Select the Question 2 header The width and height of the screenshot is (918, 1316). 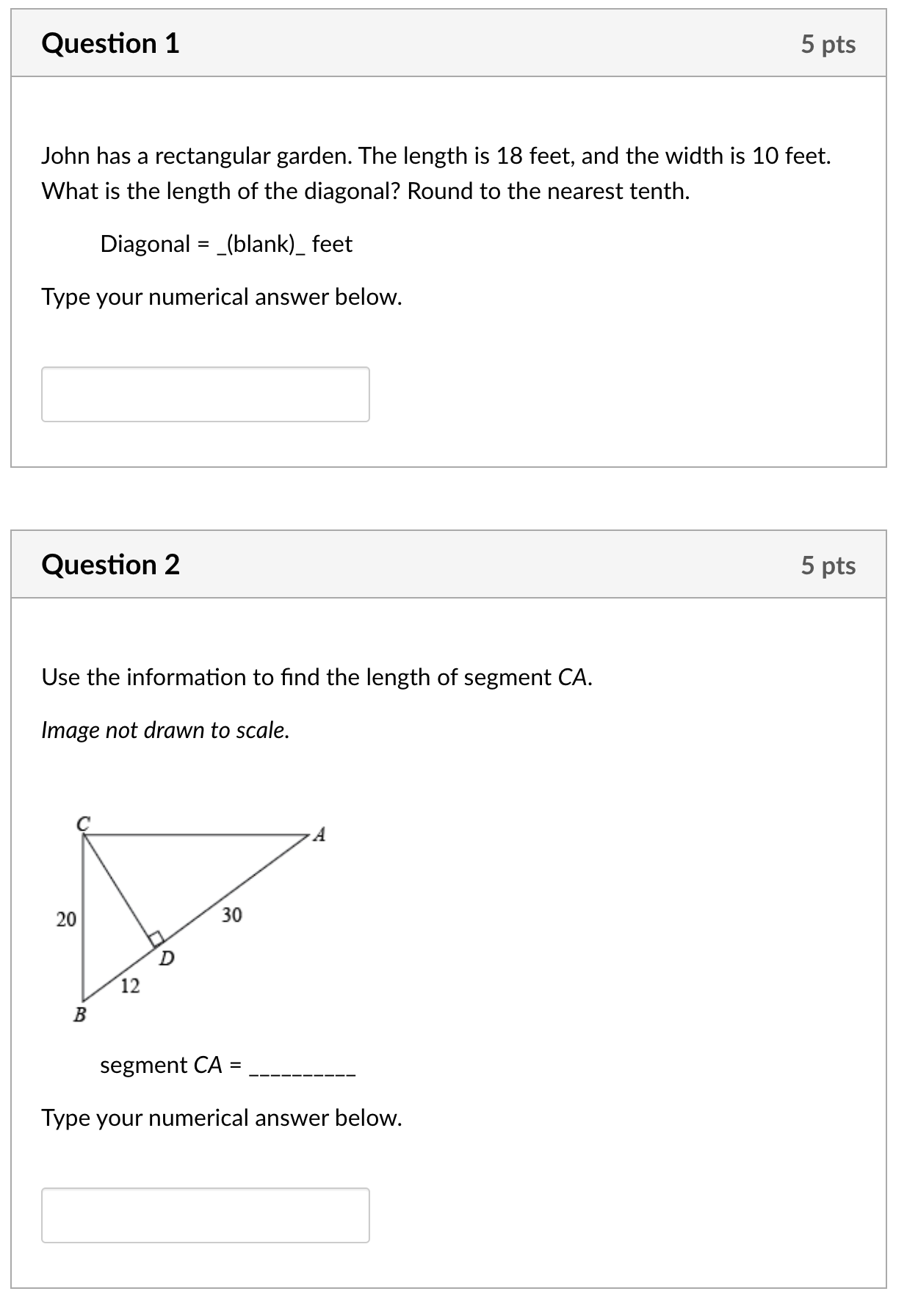point(110,565)
